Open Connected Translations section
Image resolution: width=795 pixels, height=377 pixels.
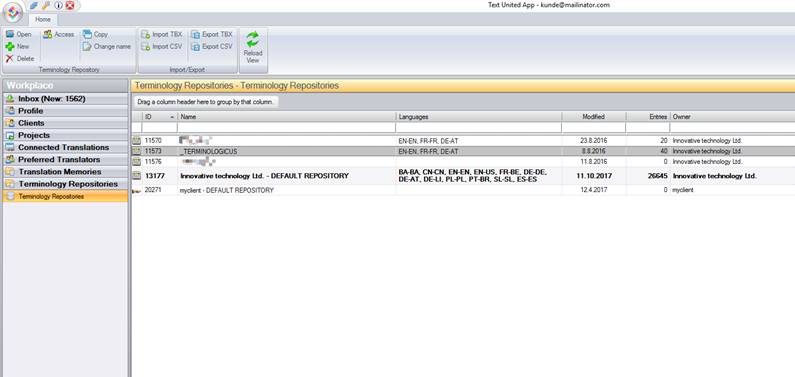coord(65,147)
